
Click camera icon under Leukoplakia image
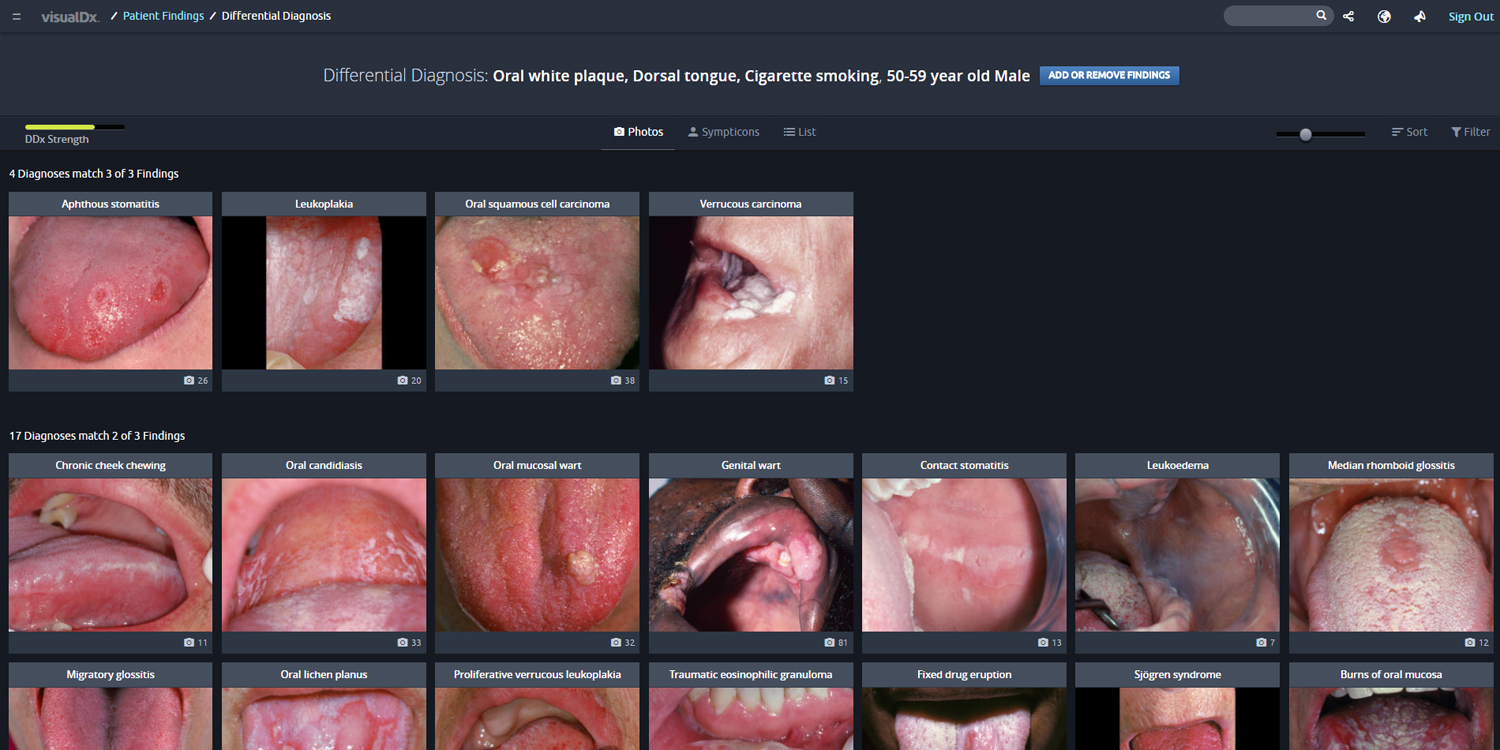(x=403, y=381)
